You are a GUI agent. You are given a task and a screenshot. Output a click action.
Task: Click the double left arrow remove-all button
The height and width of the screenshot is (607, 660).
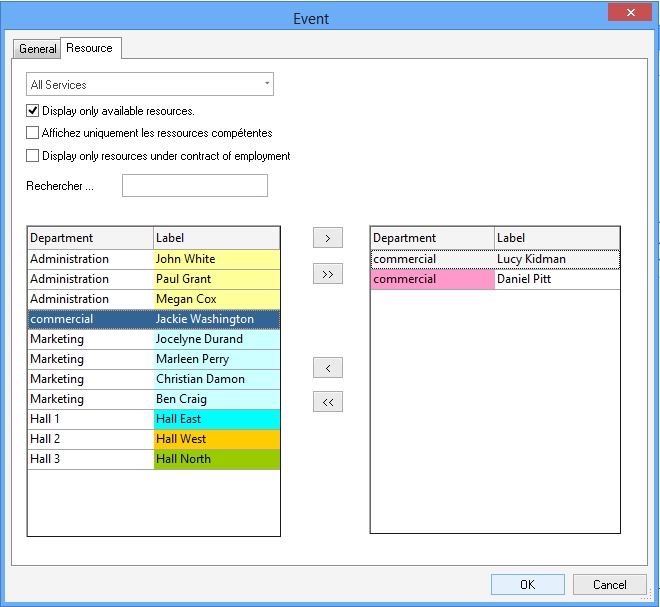(x=327, y=402)
